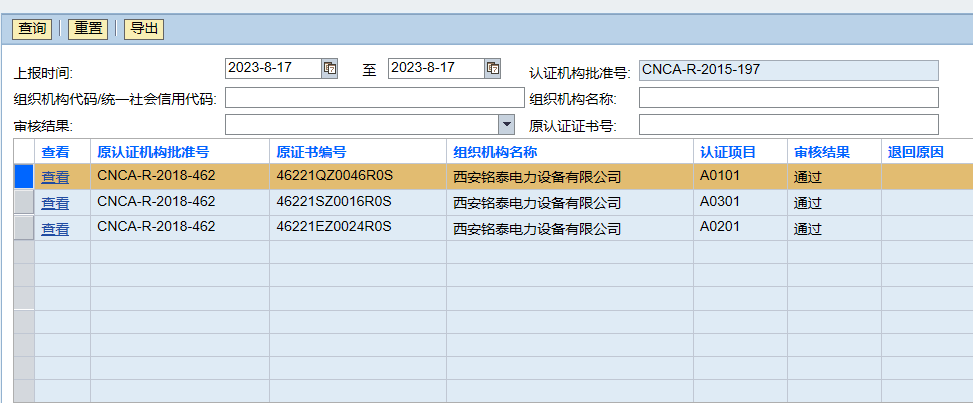This screenshot has height=403, width=973.
Task: Click 原证书编号 column header
Action: click(358, 152)
